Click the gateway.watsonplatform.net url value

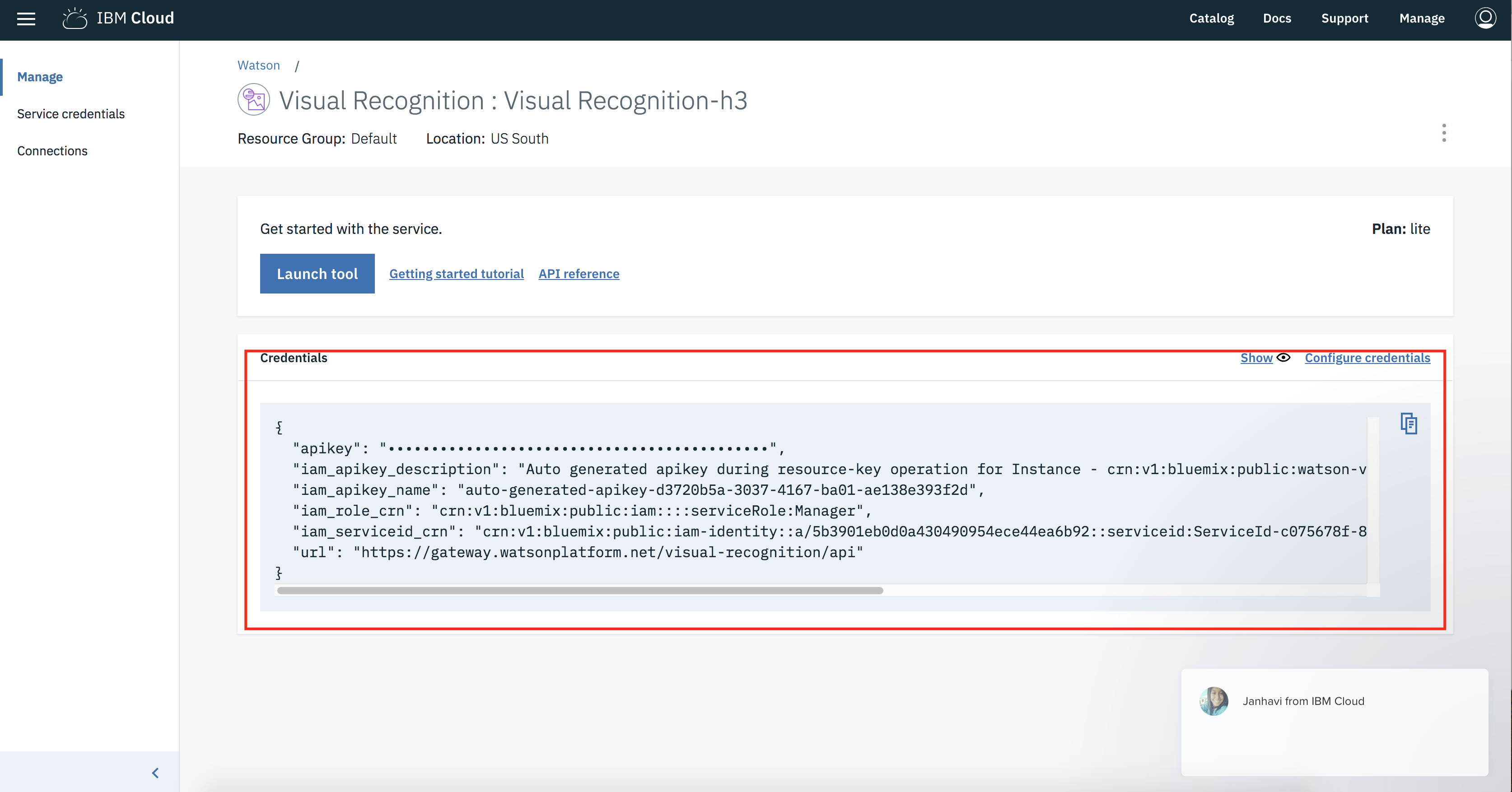point(608,552)
